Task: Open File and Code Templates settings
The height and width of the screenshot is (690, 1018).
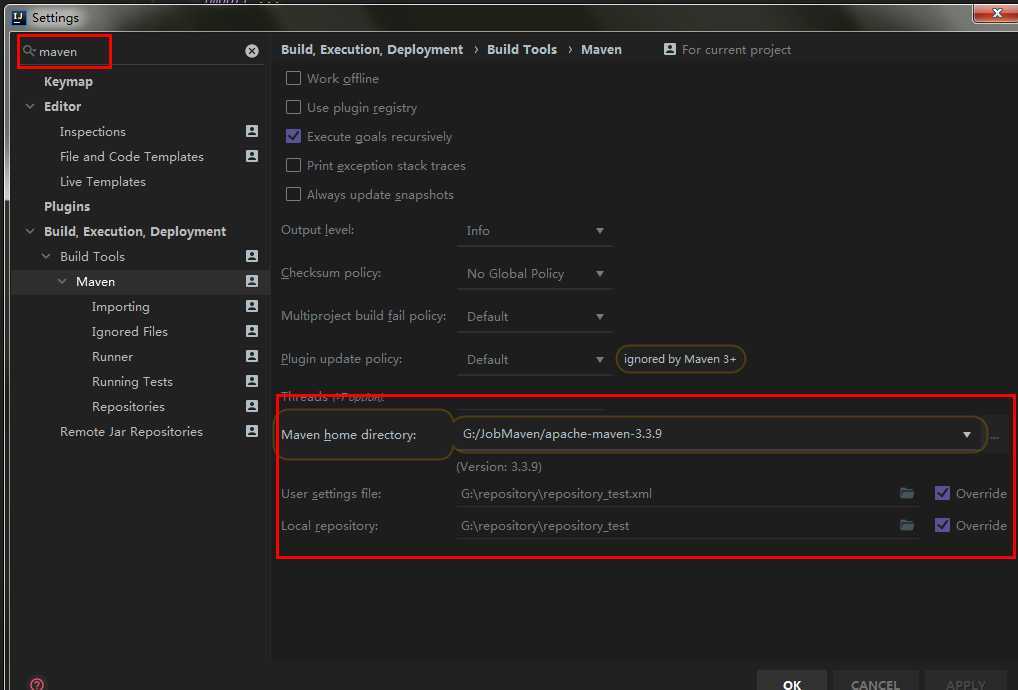Action: click(x=132, y=156)
